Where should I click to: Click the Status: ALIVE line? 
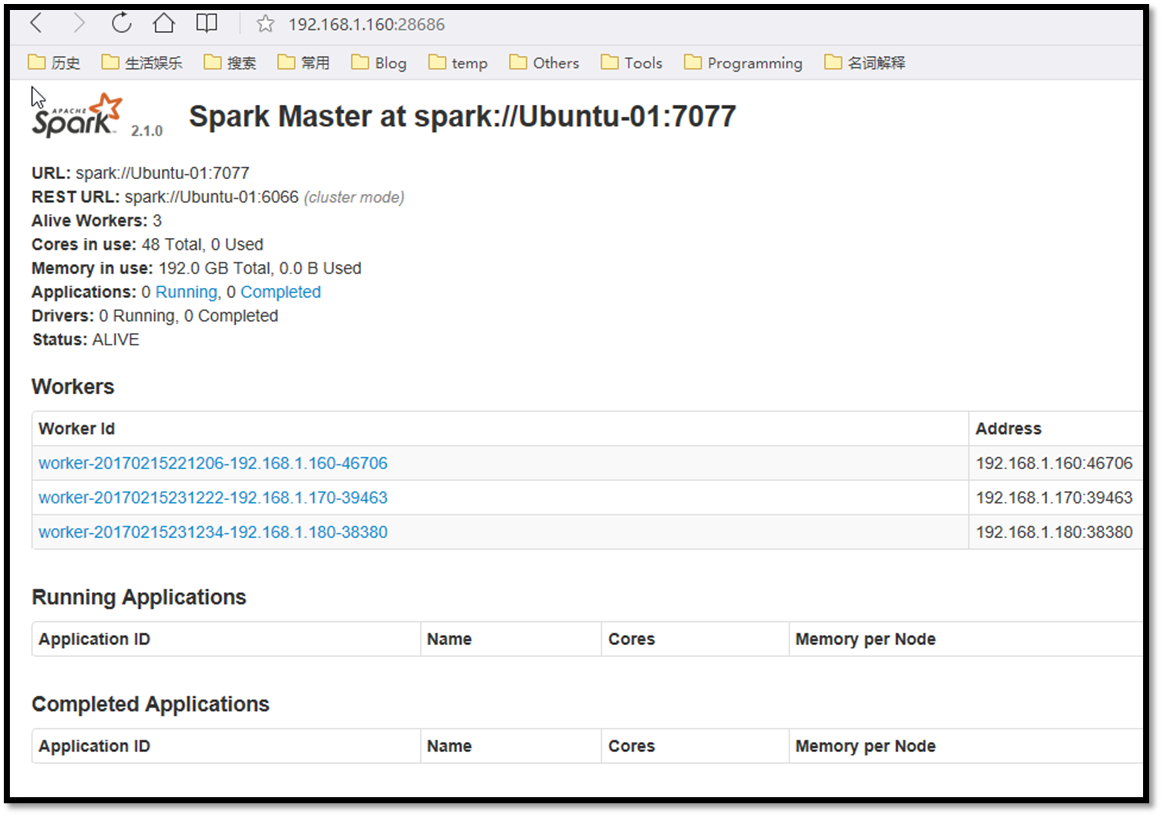85,339
